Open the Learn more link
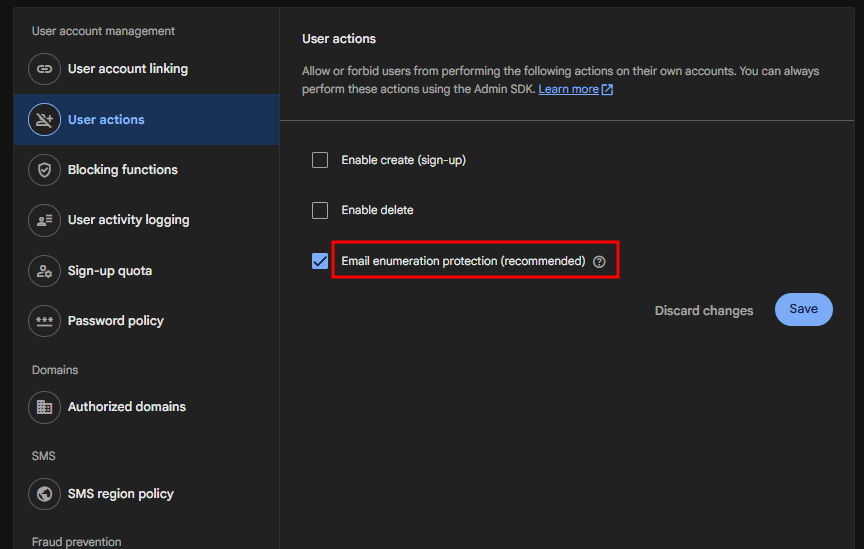This screenshot has height=549, width=864. tap(568, 89)
